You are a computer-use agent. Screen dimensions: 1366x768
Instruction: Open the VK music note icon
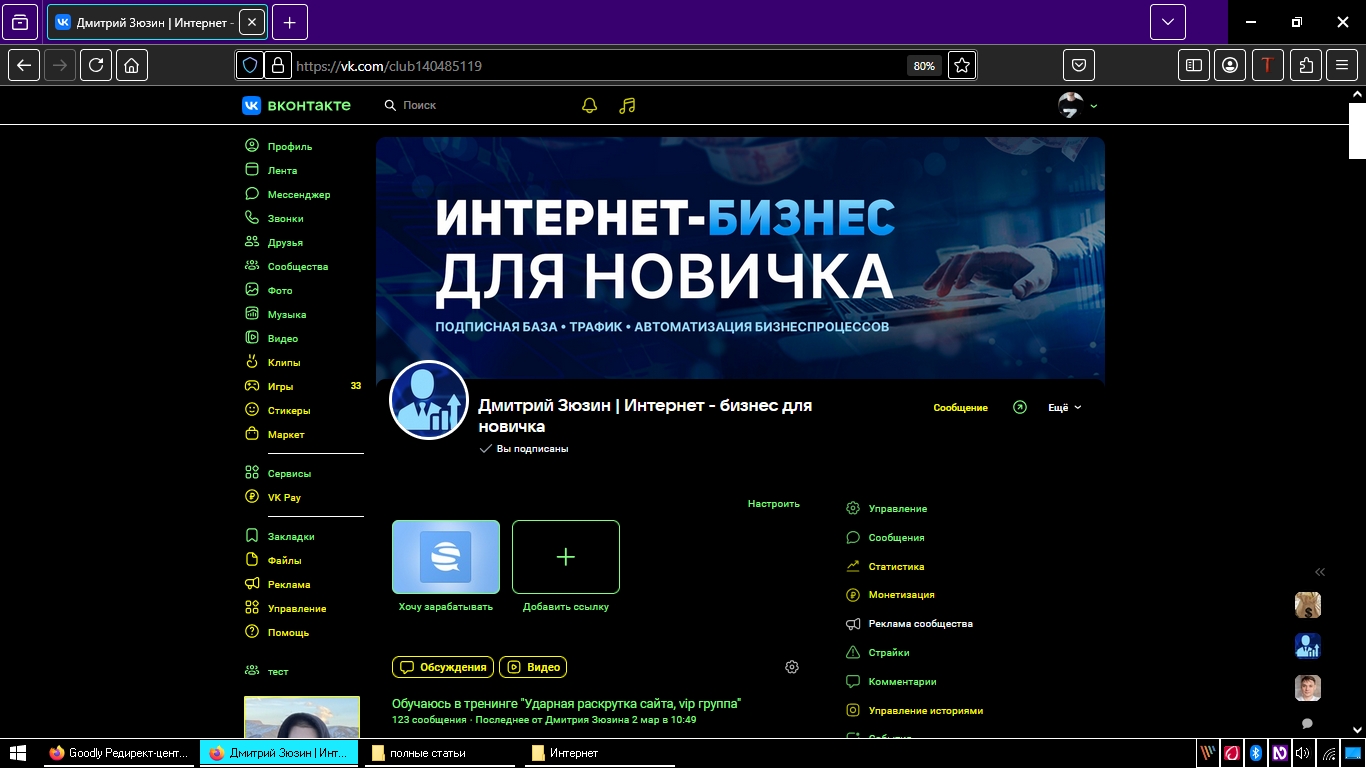pyautogui.click(x=627, y=105)
